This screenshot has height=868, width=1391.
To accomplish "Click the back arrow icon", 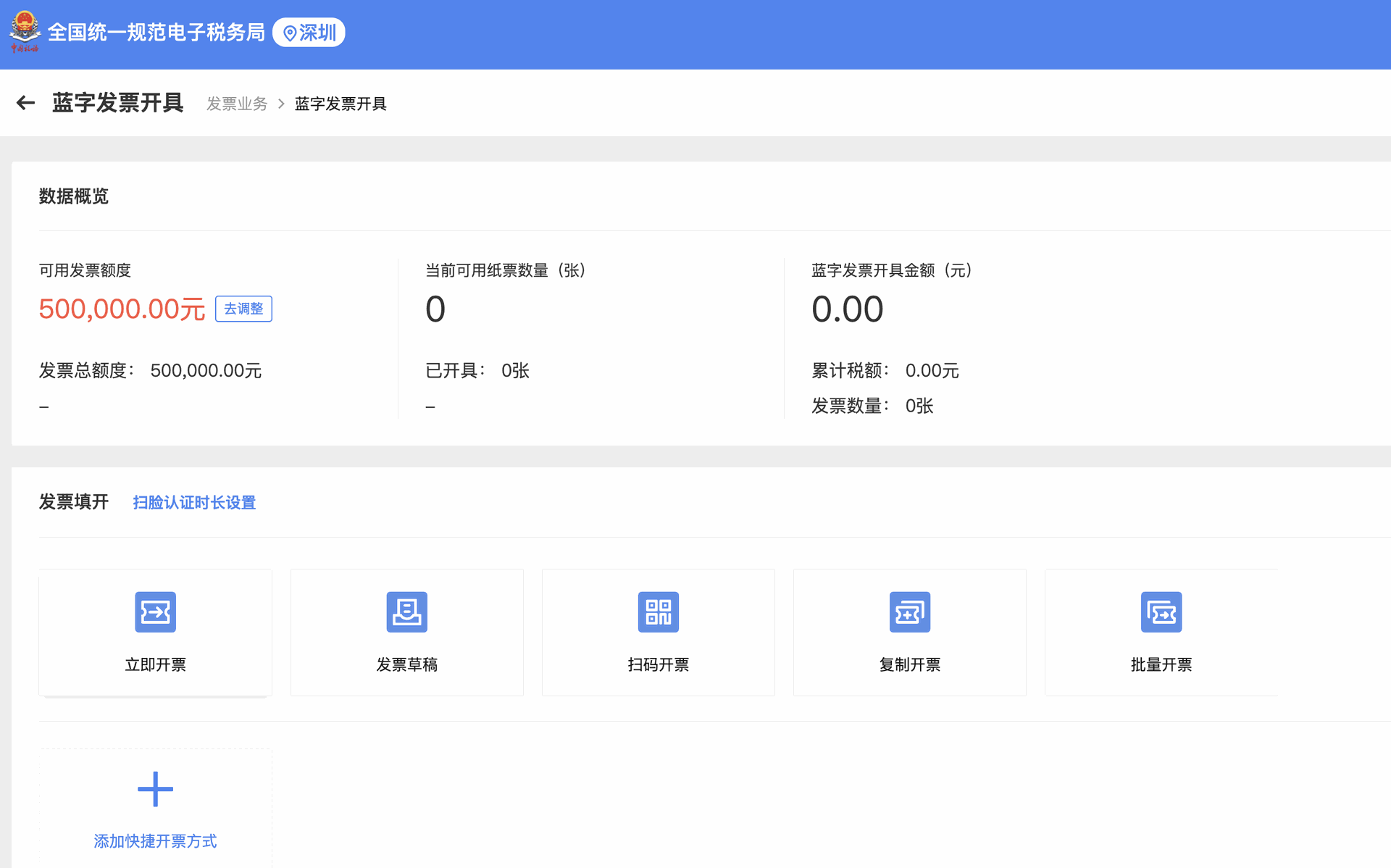I will [x=26, y=103].
